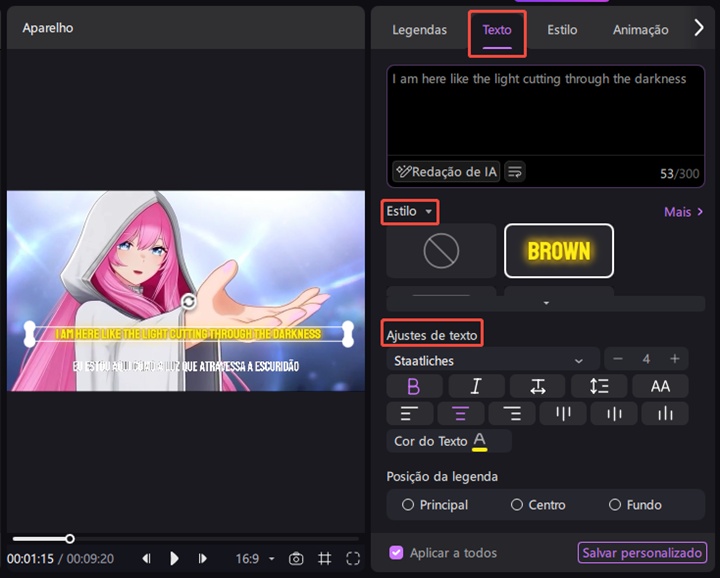The width and height of the screenshot is (720, 578).
Task: Toggle Aplicar a todos checkbox
Action: (396, 553)
